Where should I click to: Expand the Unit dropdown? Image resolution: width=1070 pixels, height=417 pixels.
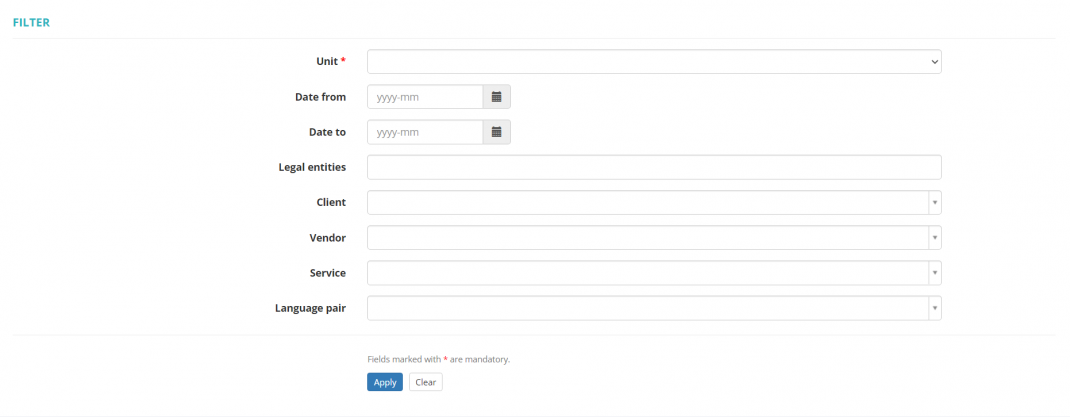[654, 62]
